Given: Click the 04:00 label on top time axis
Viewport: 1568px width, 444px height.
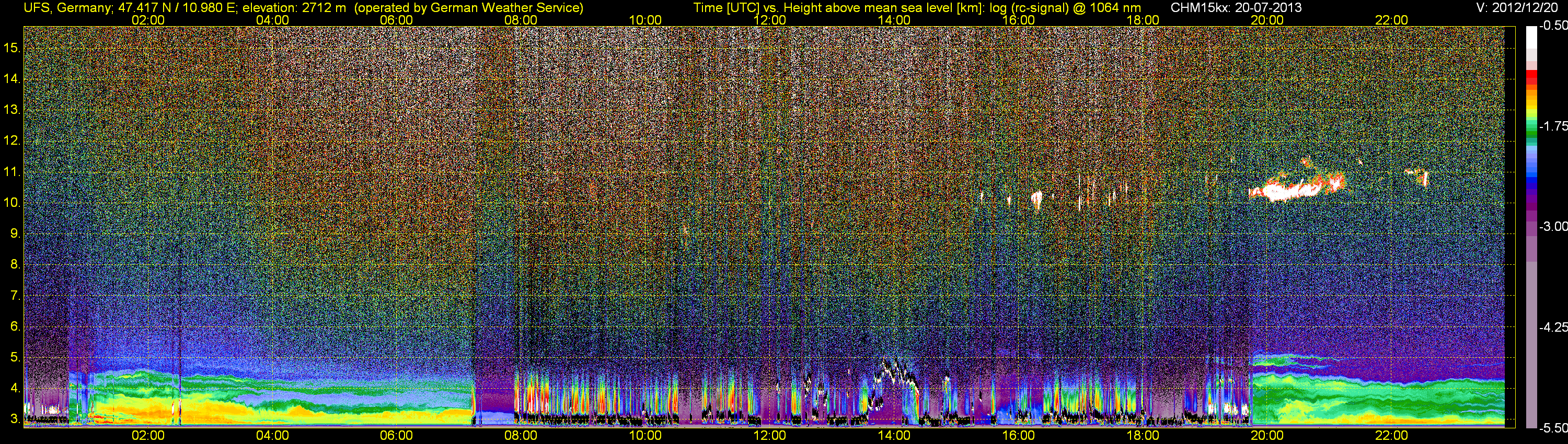Looking at the screenshot, I should pyautogui.click(x=272, y=20).
